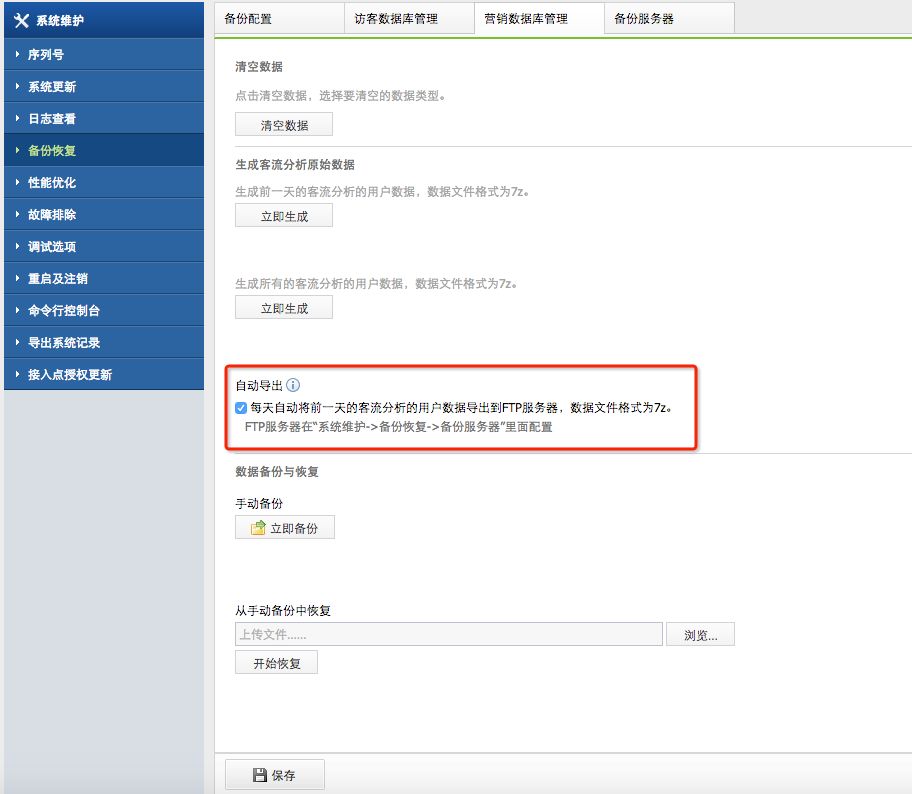Open 性能优化 in the sidebar

click(x=52, y=183)
